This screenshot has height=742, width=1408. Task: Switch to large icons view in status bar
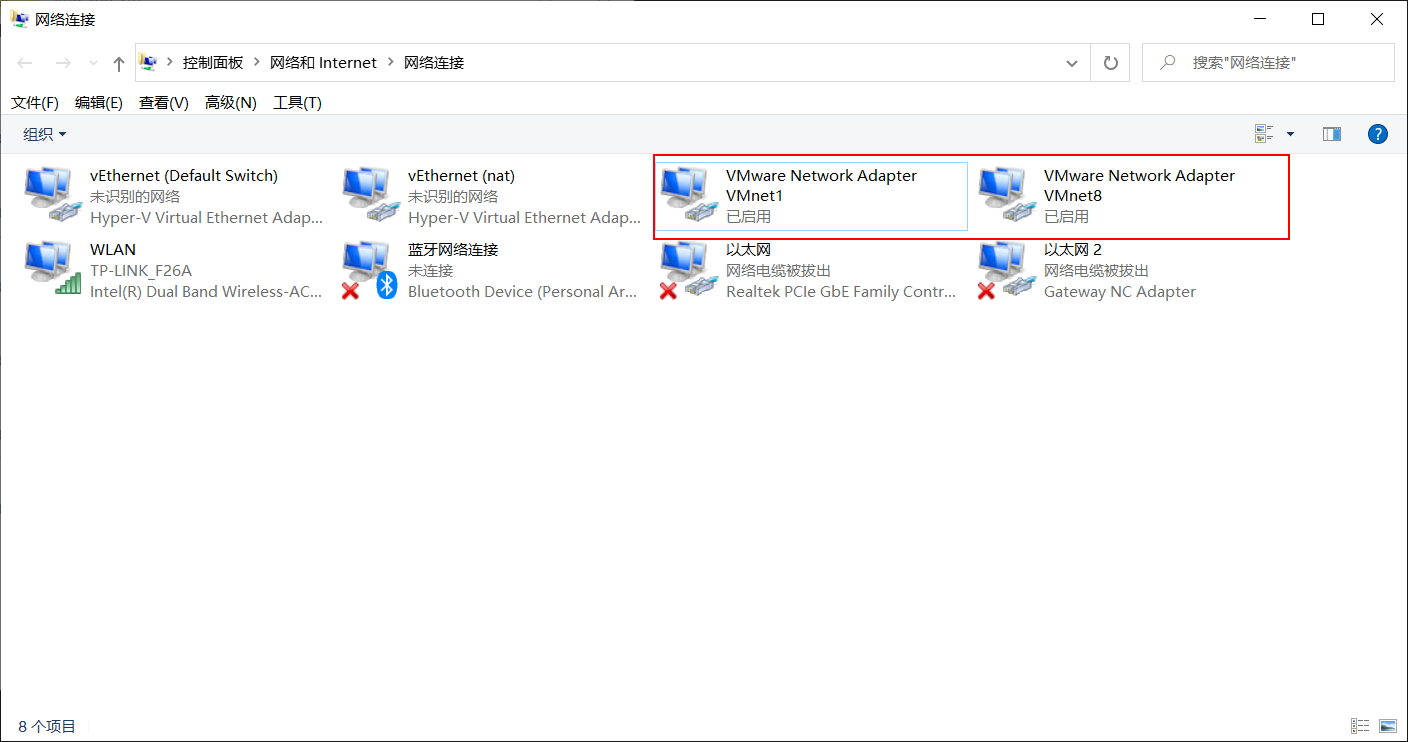pos(1387,726)
